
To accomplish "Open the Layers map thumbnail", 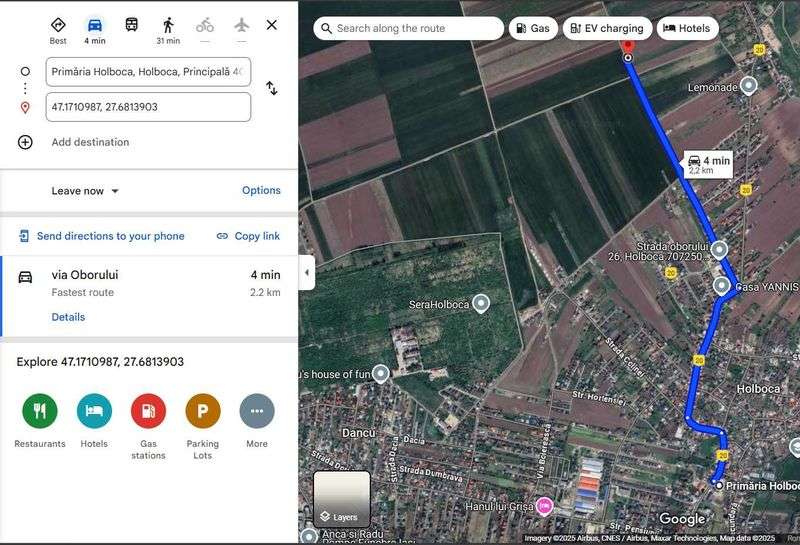I will click(x=341, y=499).
